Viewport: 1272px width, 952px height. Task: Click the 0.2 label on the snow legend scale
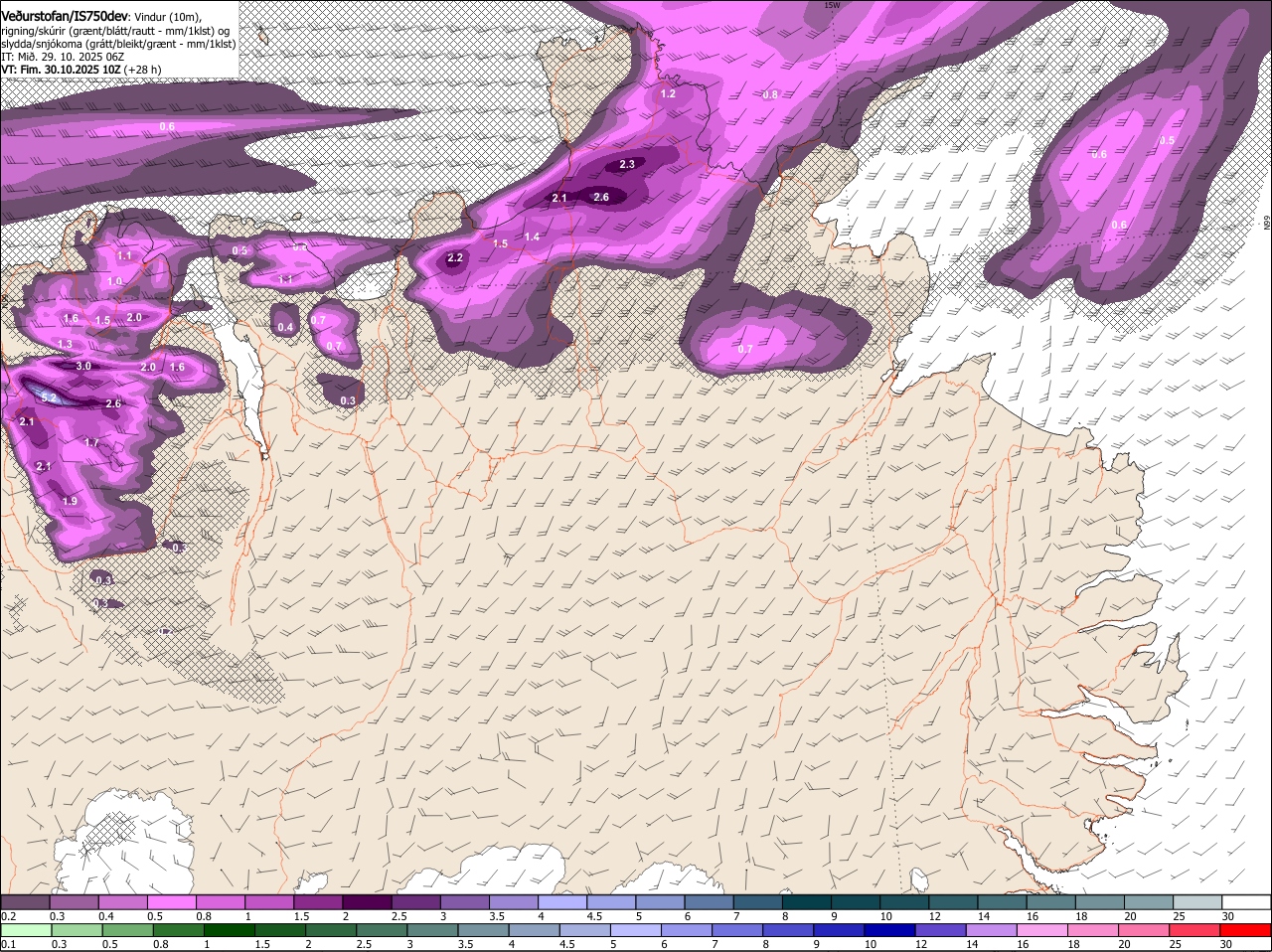8,916
